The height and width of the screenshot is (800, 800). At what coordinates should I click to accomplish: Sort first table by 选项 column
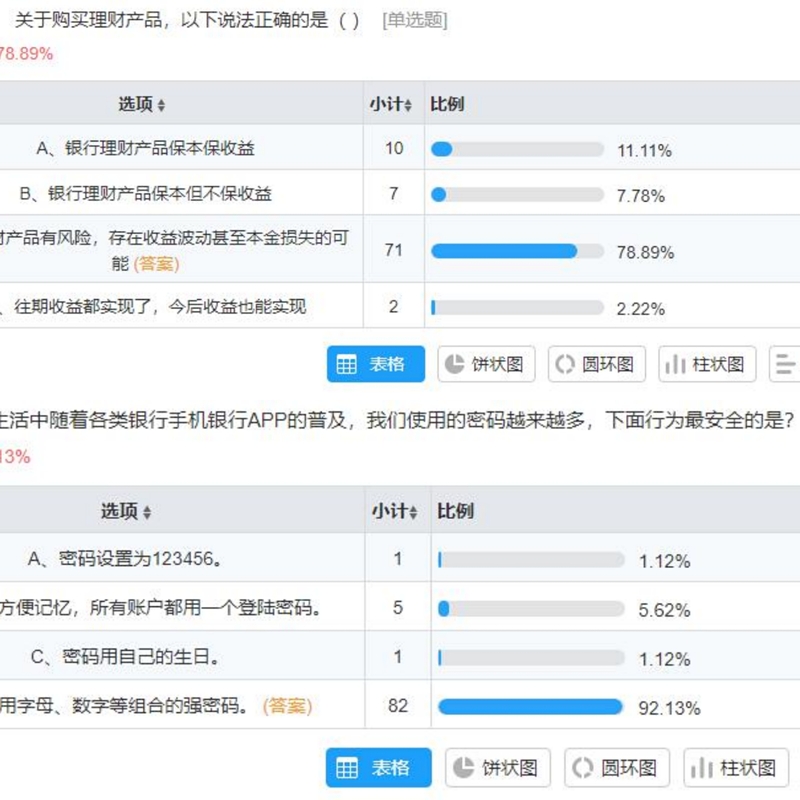(142, 105)
